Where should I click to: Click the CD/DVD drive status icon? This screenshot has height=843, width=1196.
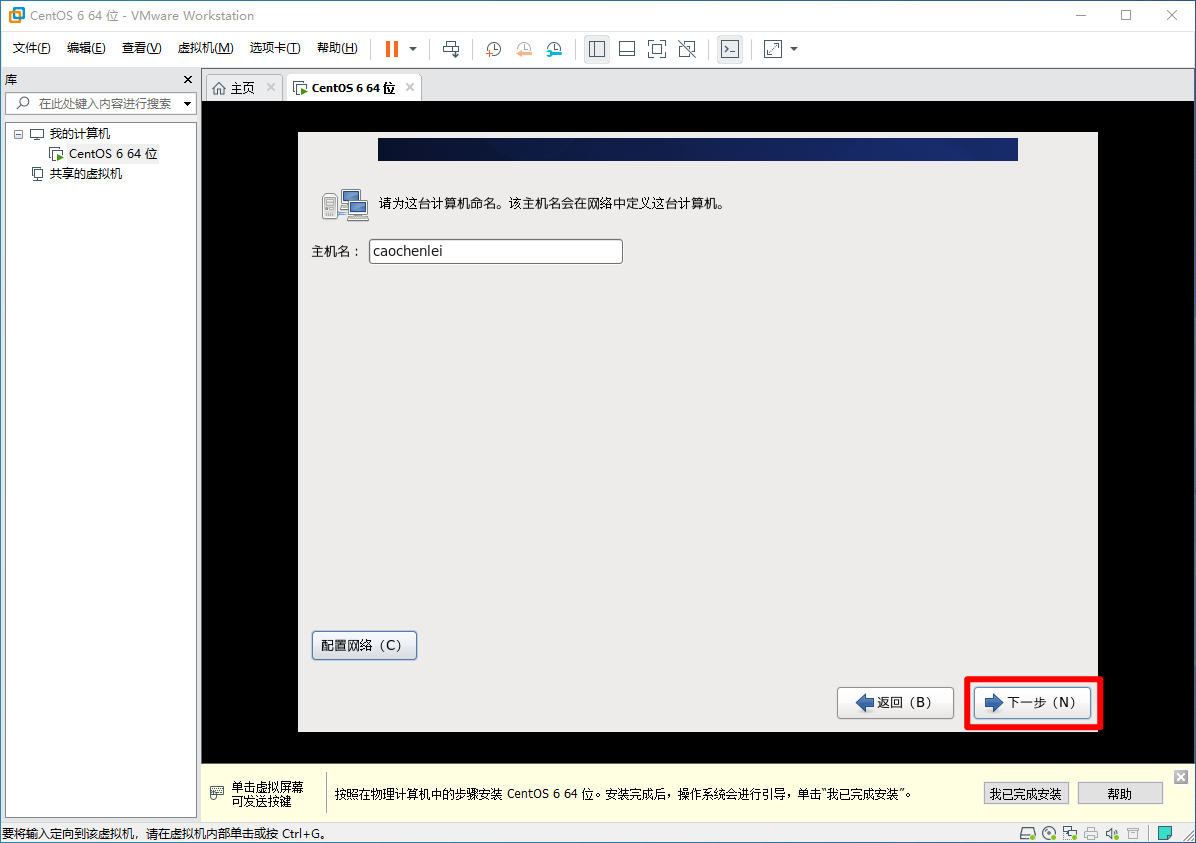coord(1050,833)
